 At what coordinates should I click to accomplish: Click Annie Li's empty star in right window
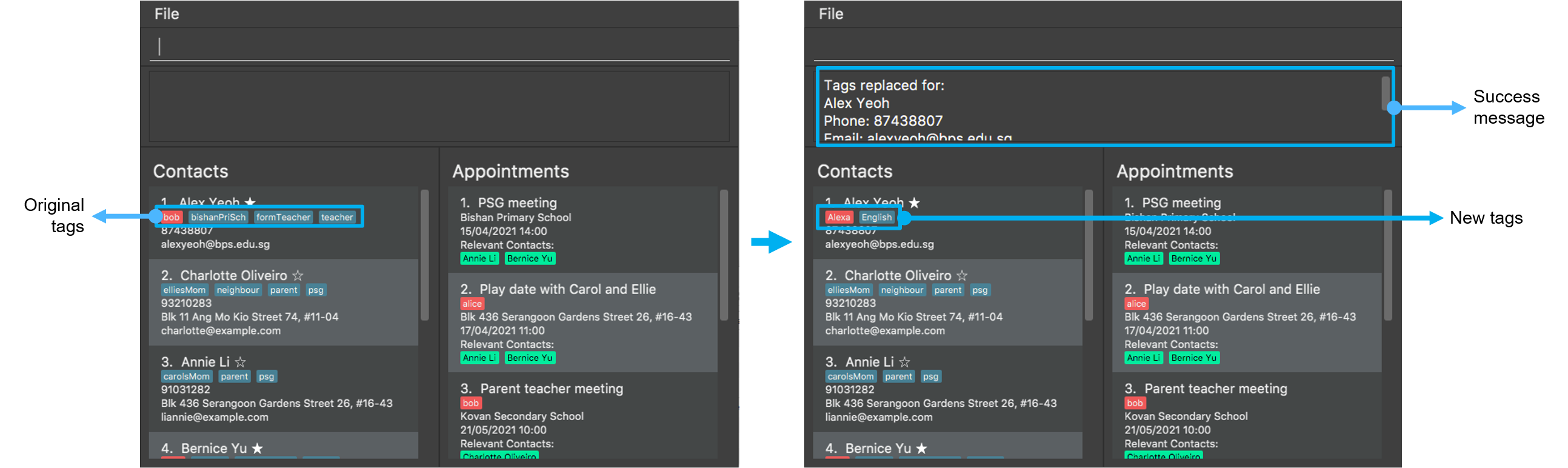[904, 362]
